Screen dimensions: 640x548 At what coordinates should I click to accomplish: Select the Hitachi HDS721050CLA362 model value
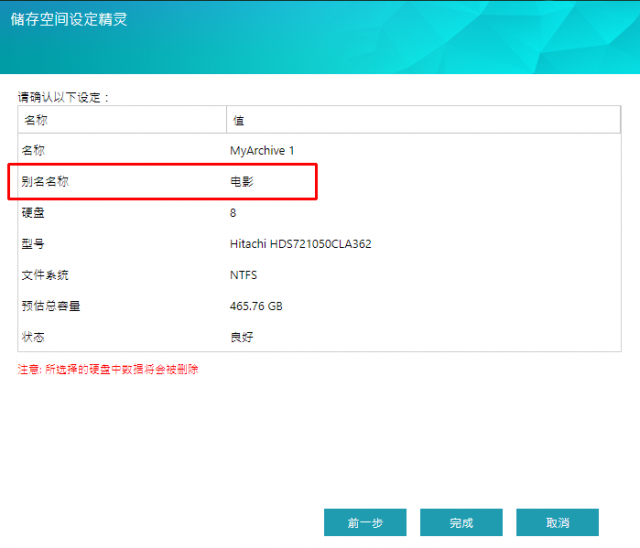pos(300,244)
